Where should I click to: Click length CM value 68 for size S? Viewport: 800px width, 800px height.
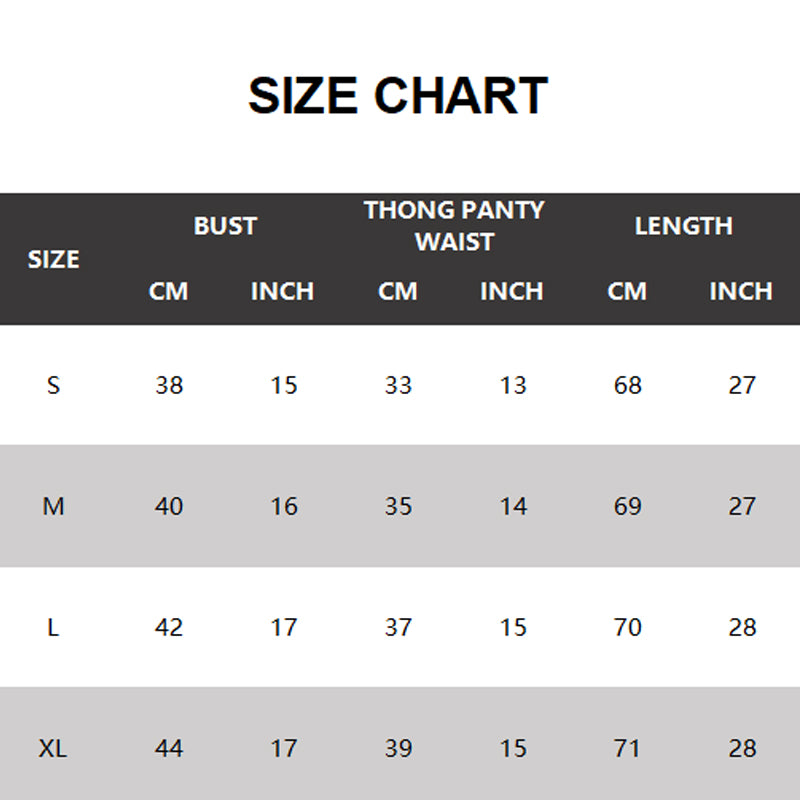(627, 385)
